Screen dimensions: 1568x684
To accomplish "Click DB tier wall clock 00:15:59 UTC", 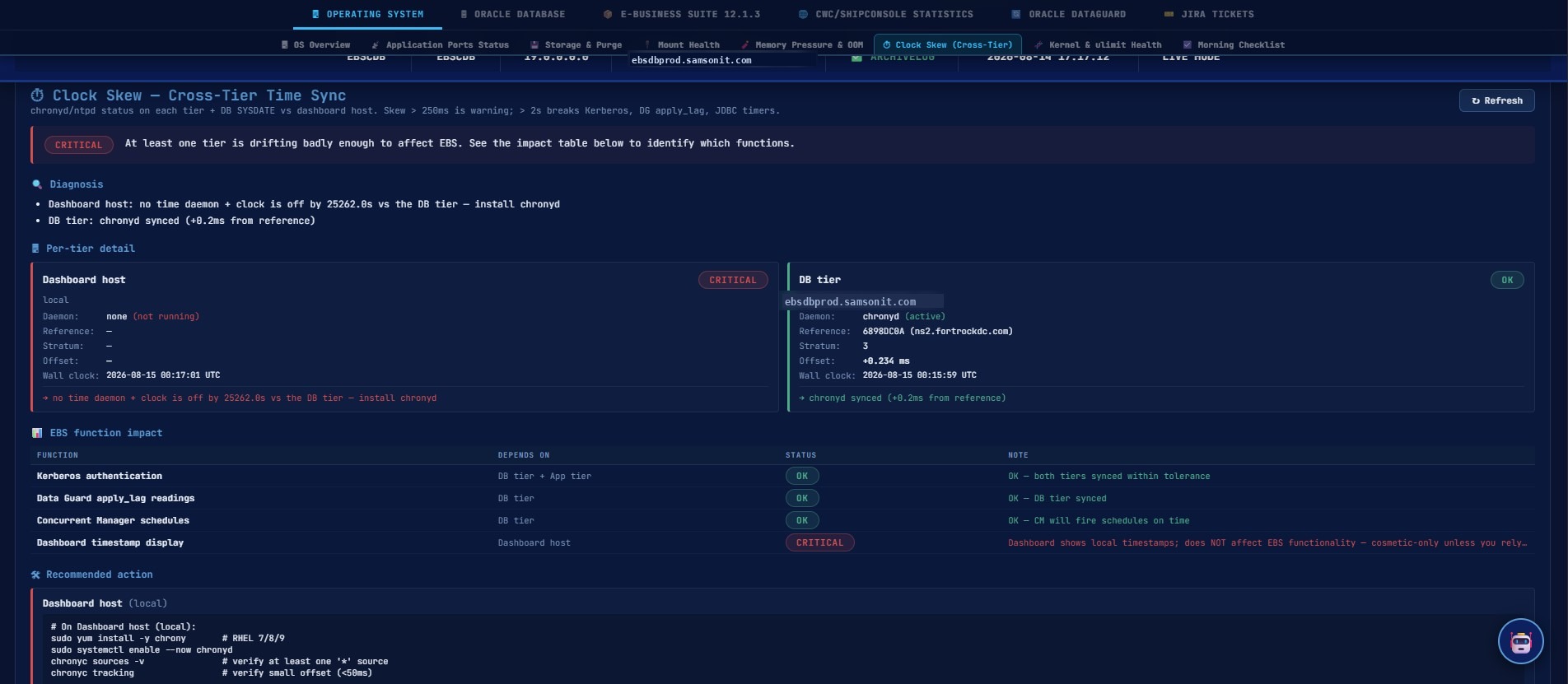I will 919,375.
